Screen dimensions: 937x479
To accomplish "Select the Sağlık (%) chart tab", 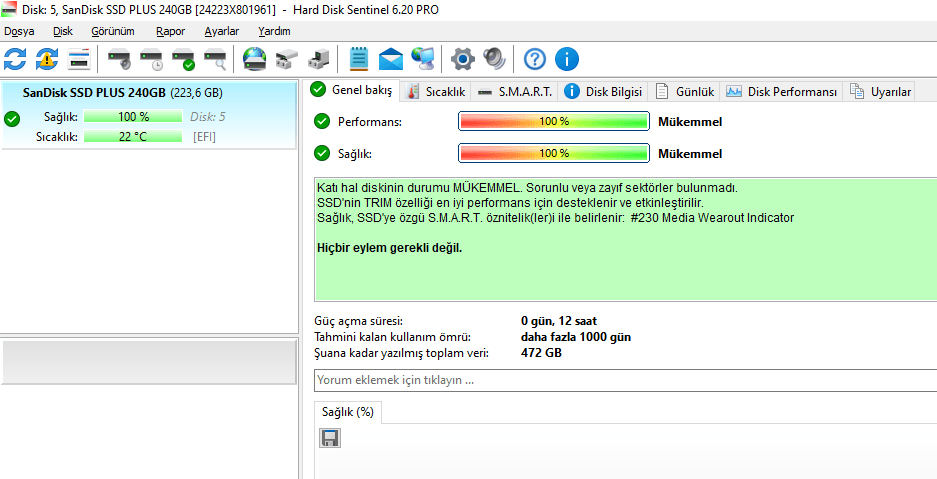I will pos(348,412).
